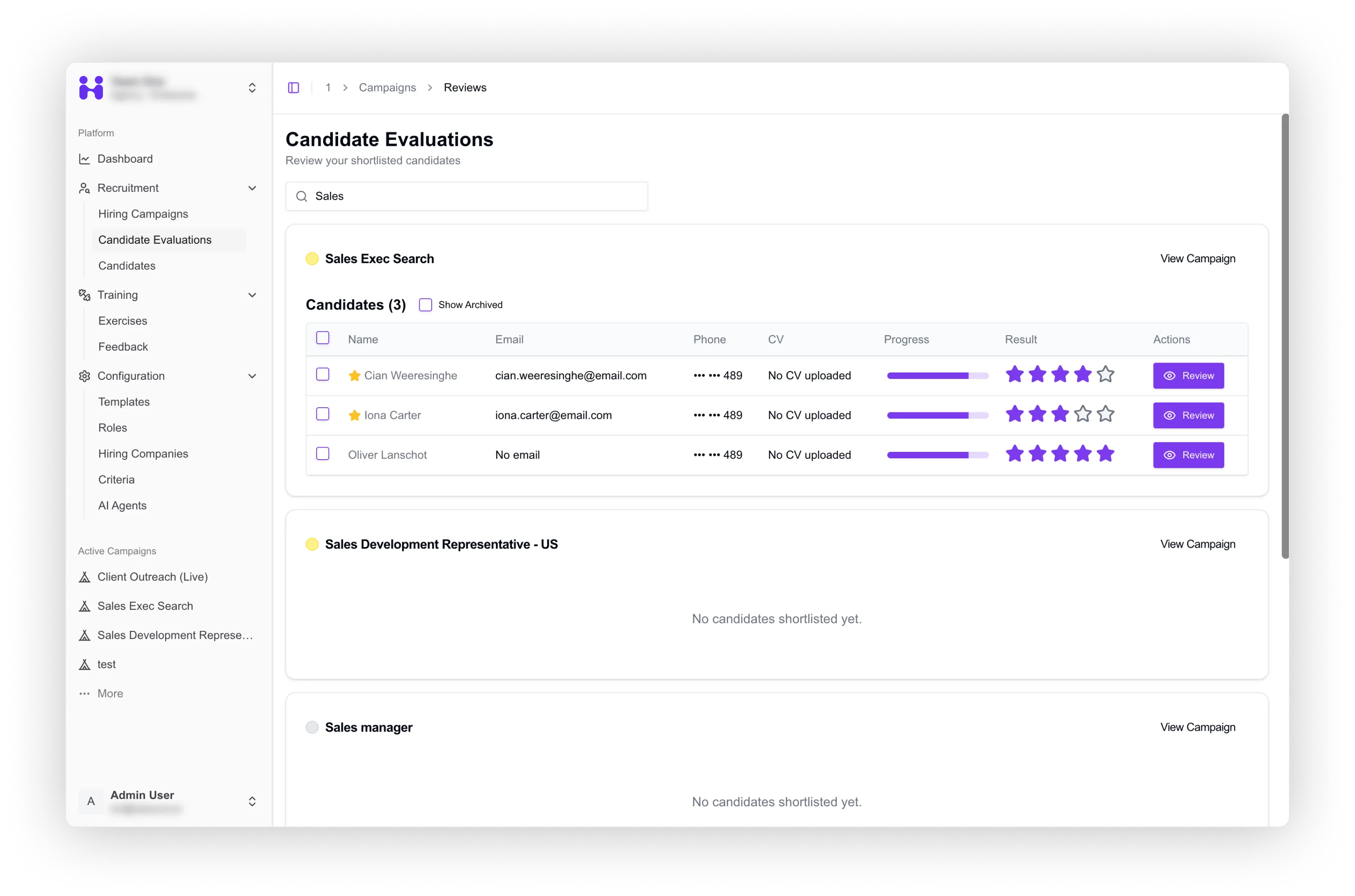Screen dimensions: 1355x896
Task: Collapse the Recruitment section chevron
Action: click(x=252, y=188)
